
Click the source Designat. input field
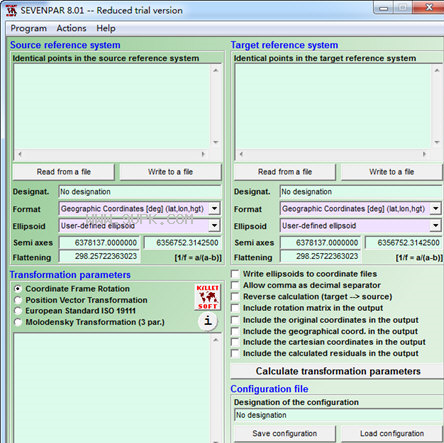click(x=140, y=192)
